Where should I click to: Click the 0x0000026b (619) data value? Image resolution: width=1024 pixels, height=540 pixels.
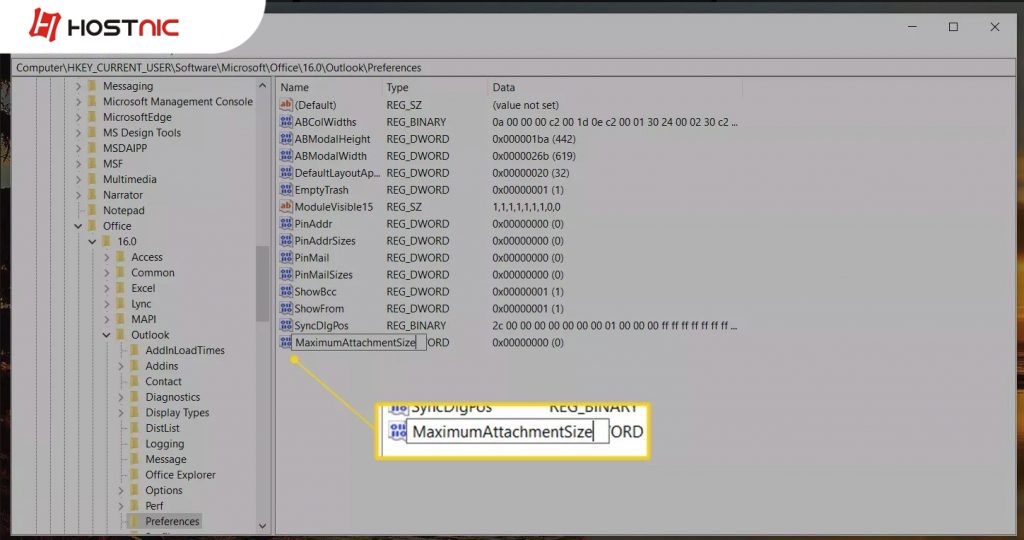(x=534, y=156)
